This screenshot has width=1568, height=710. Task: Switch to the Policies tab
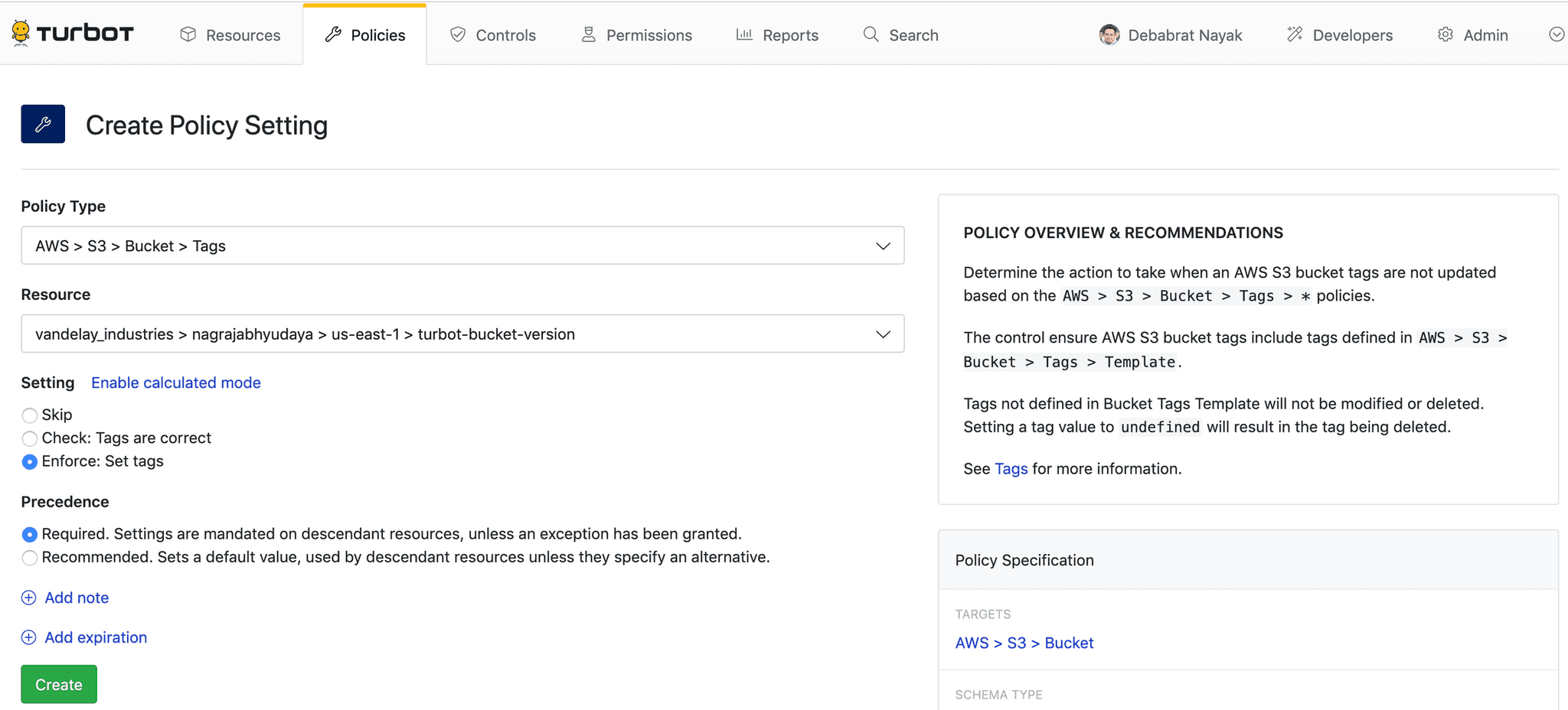[x=365, y=34]
